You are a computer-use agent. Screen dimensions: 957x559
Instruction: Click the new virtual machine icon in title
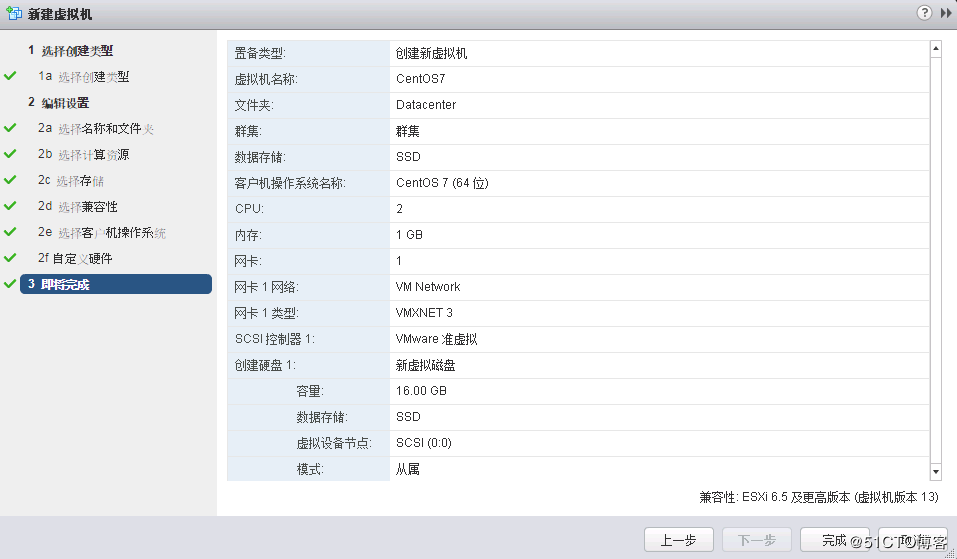coord(14,13)
